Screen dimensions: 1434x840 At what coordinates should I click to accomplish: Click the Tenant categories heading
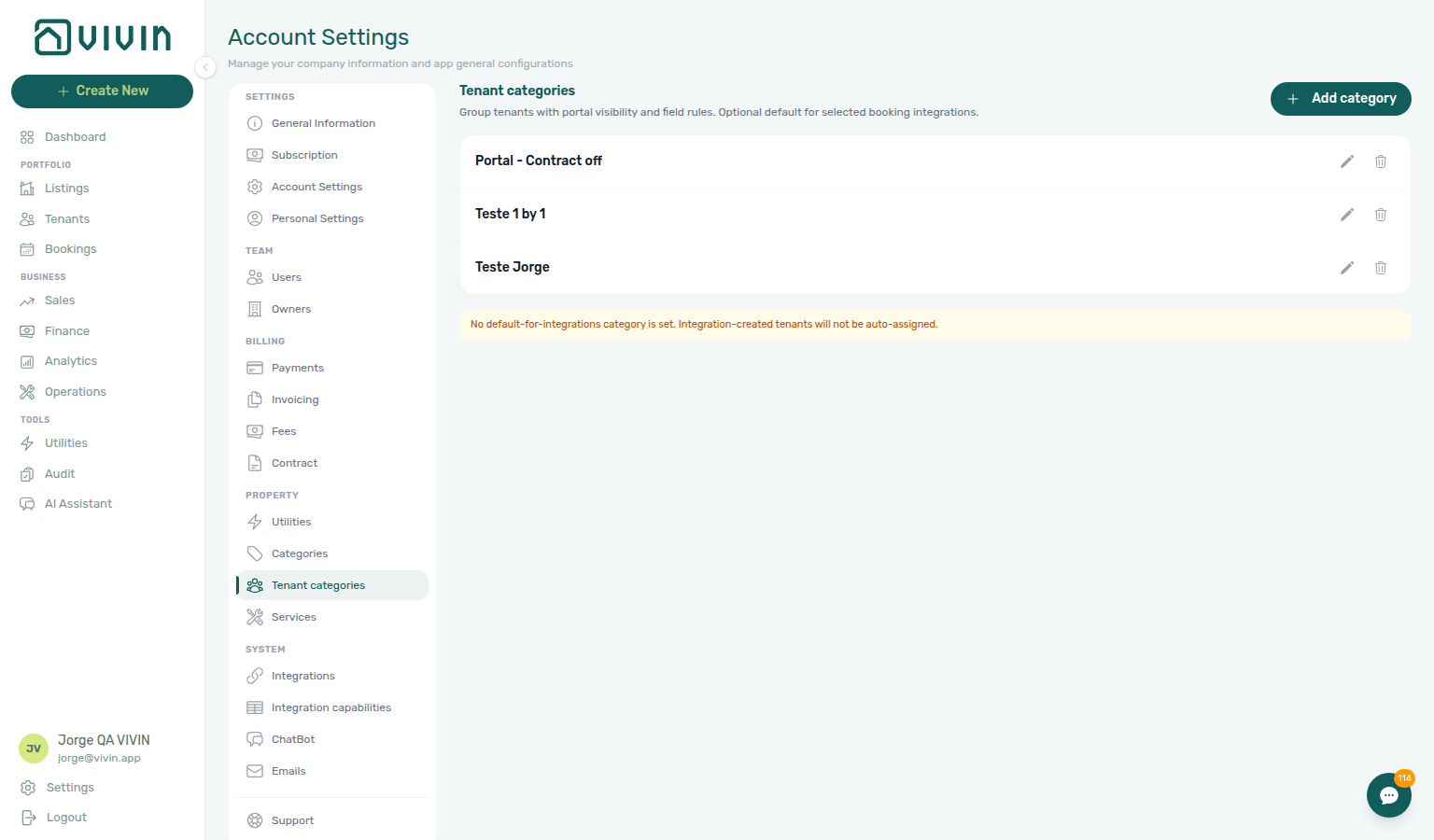(517, 91)
